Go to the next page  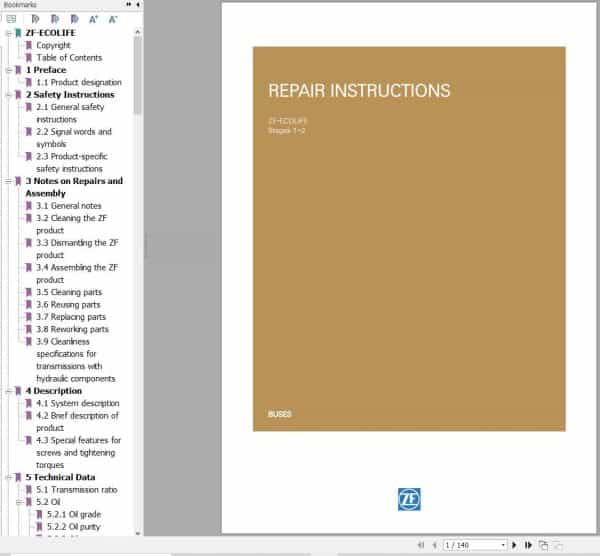click(514, 545)
